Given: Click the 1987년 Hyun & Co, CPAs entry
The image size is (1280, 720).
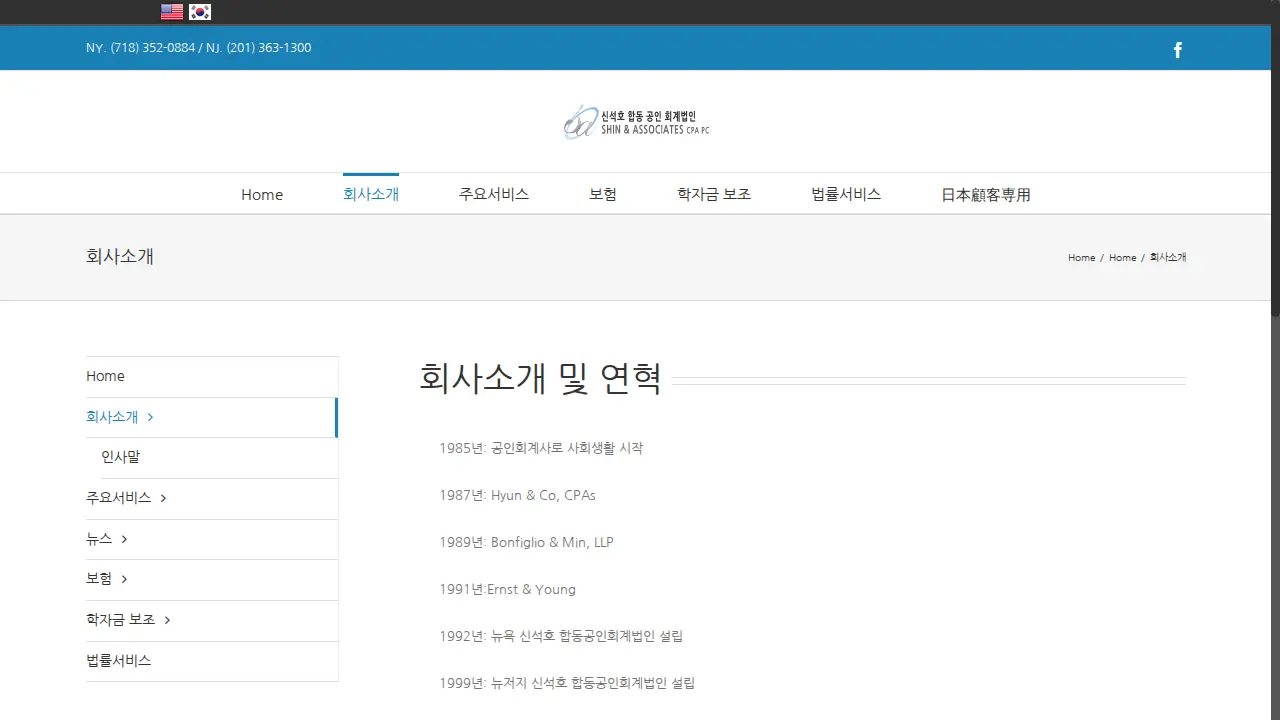Looking at the screenshot, I should 517,495.
